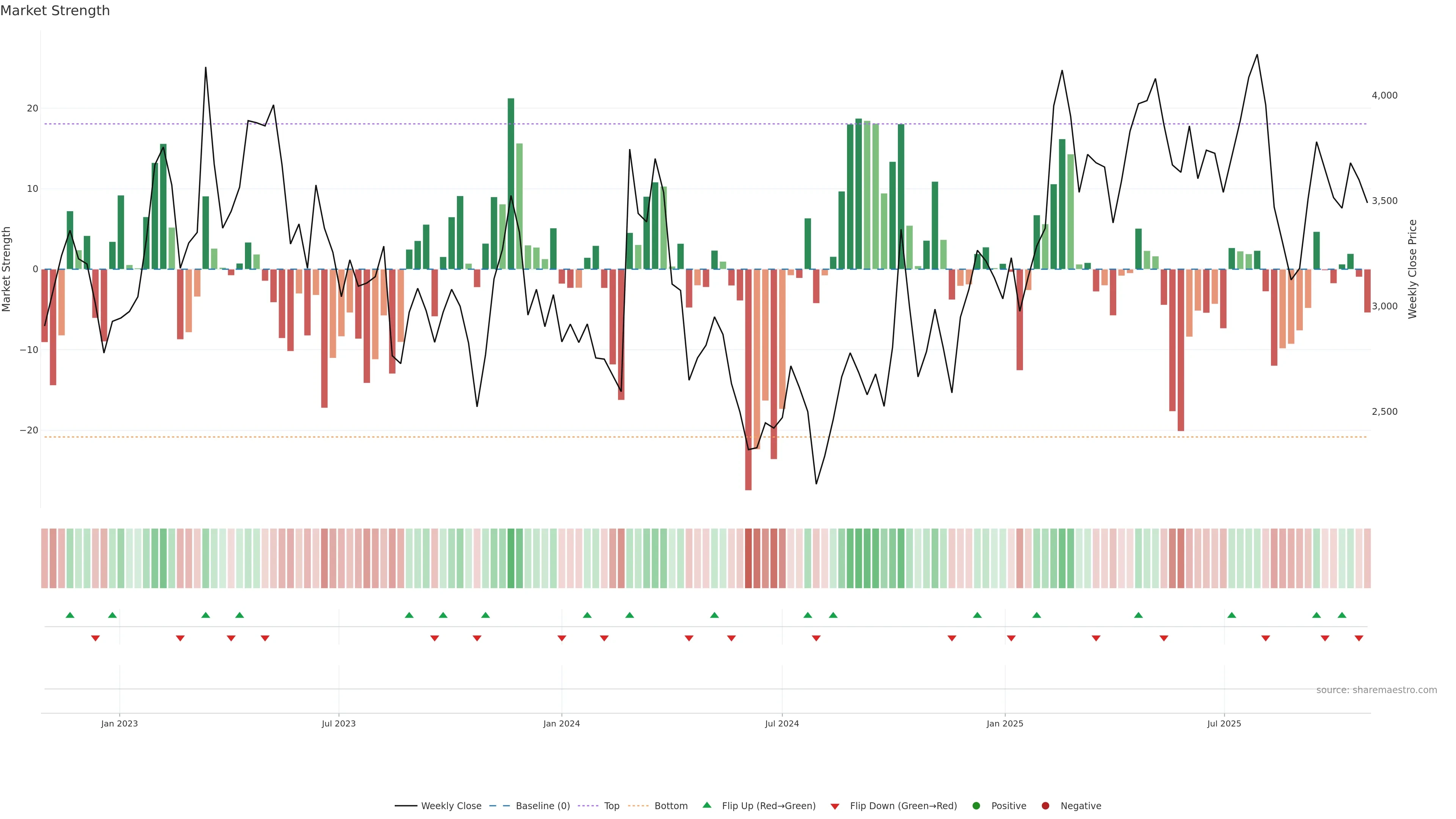Click the Jul 2025 x-axis label
The width and height of the screenshot is (1456, 819).
[1224, 723]
